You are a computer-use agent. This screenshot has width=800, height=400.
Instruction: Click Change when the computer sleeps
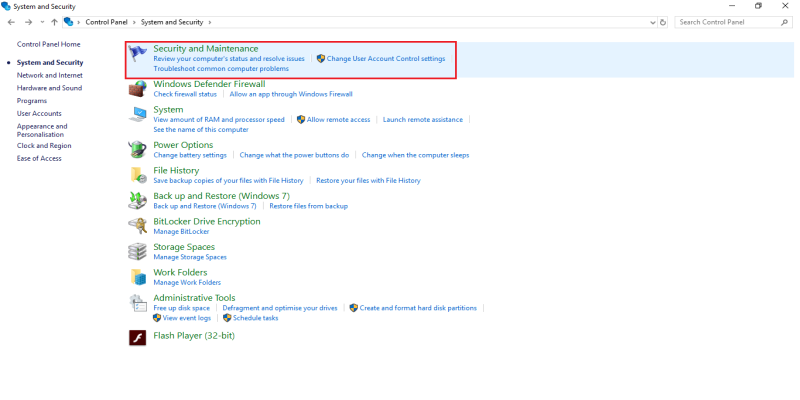click(x=415, y=155)
